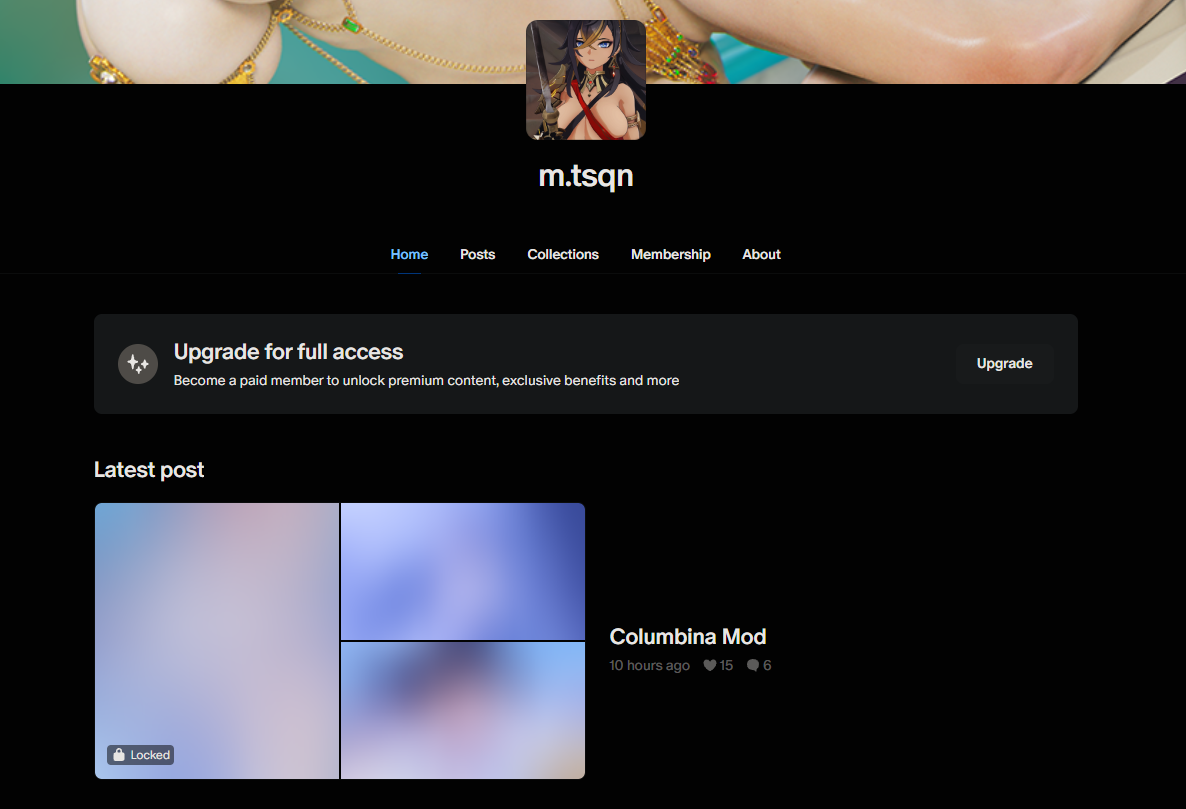
Task: Click the 'Upgrade for full access' heading
Action: pyautogui.click(x=288, y=352)
